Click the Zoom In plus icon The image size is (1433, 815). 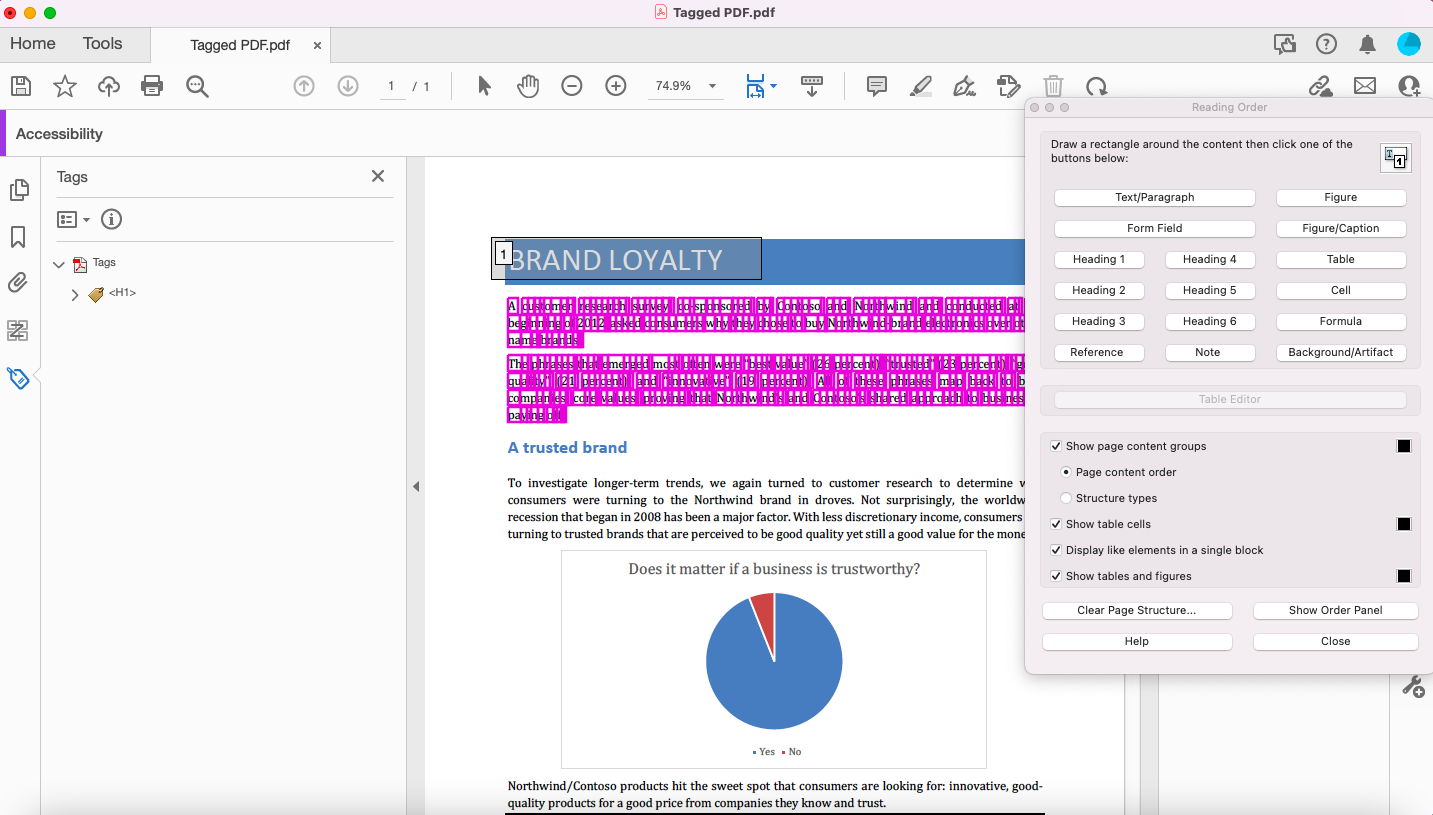tap(616, 86)
